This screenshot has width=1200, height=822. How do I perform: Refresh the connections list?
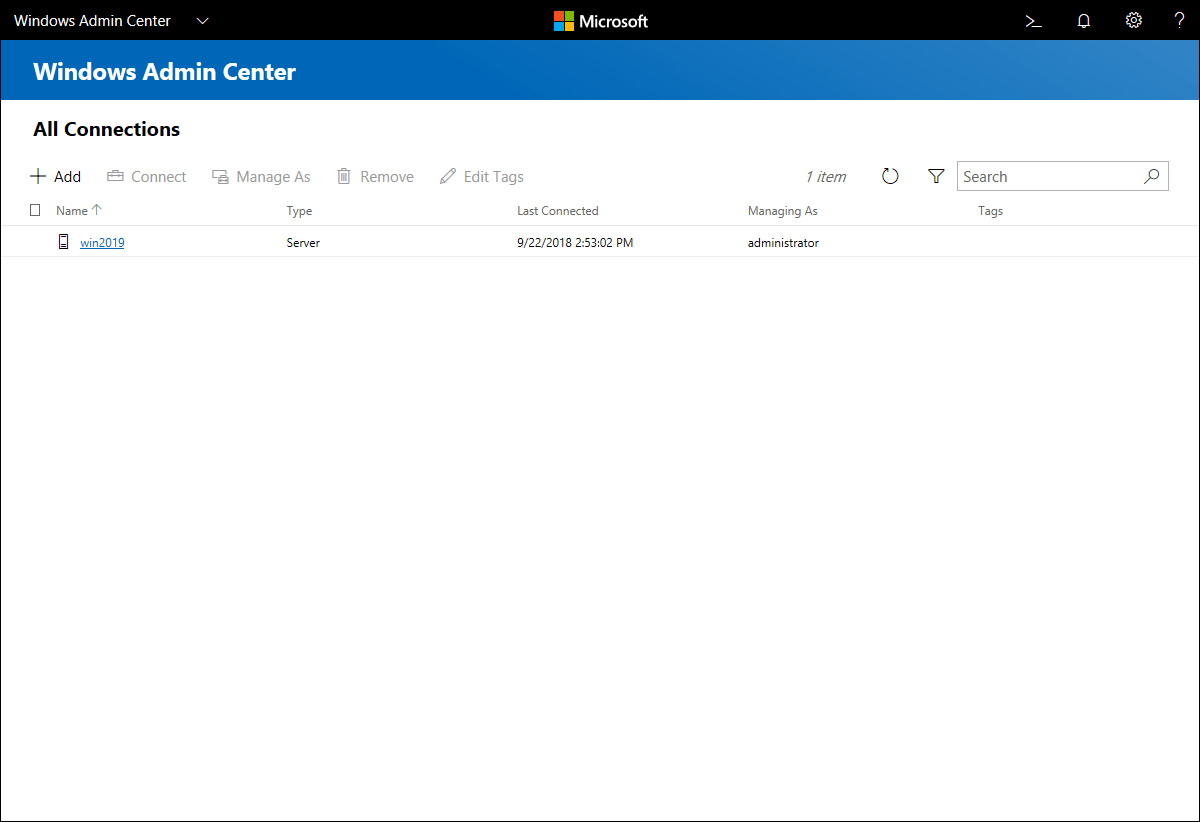(x=890, y=177)
